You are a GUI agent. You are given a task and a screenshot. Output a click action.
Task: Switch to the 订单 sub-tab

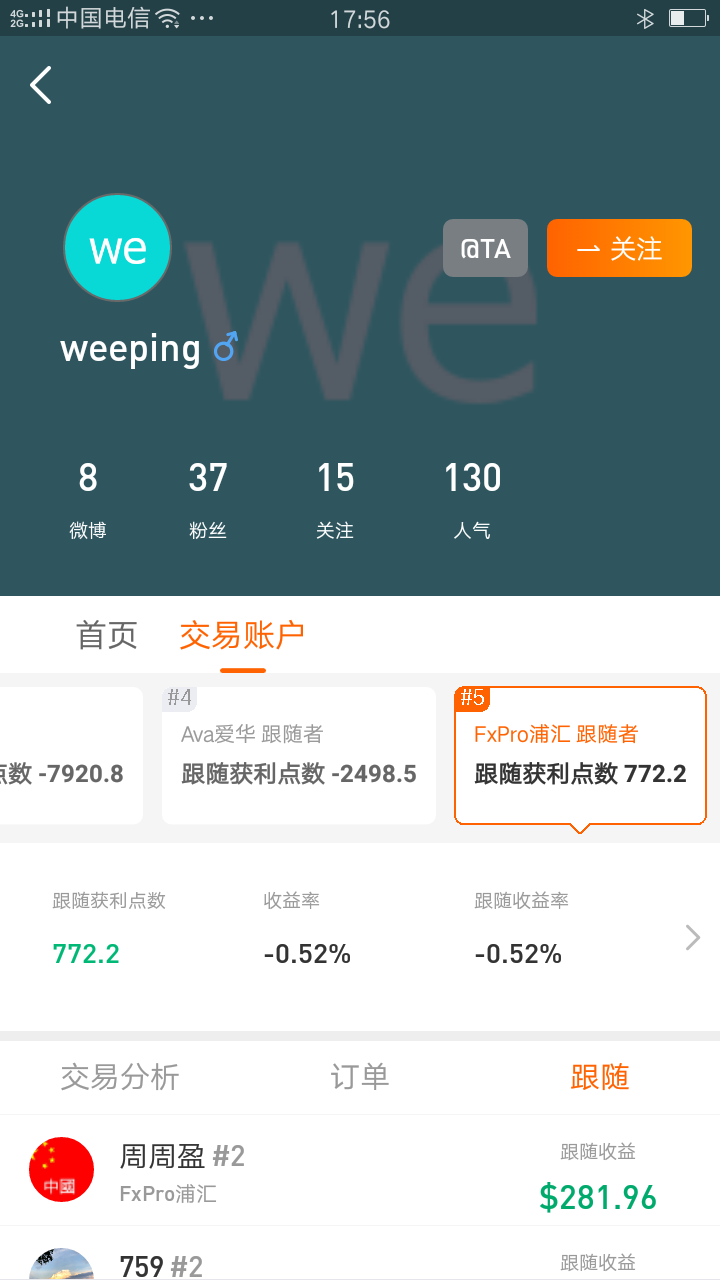[x=360, y=1077]
